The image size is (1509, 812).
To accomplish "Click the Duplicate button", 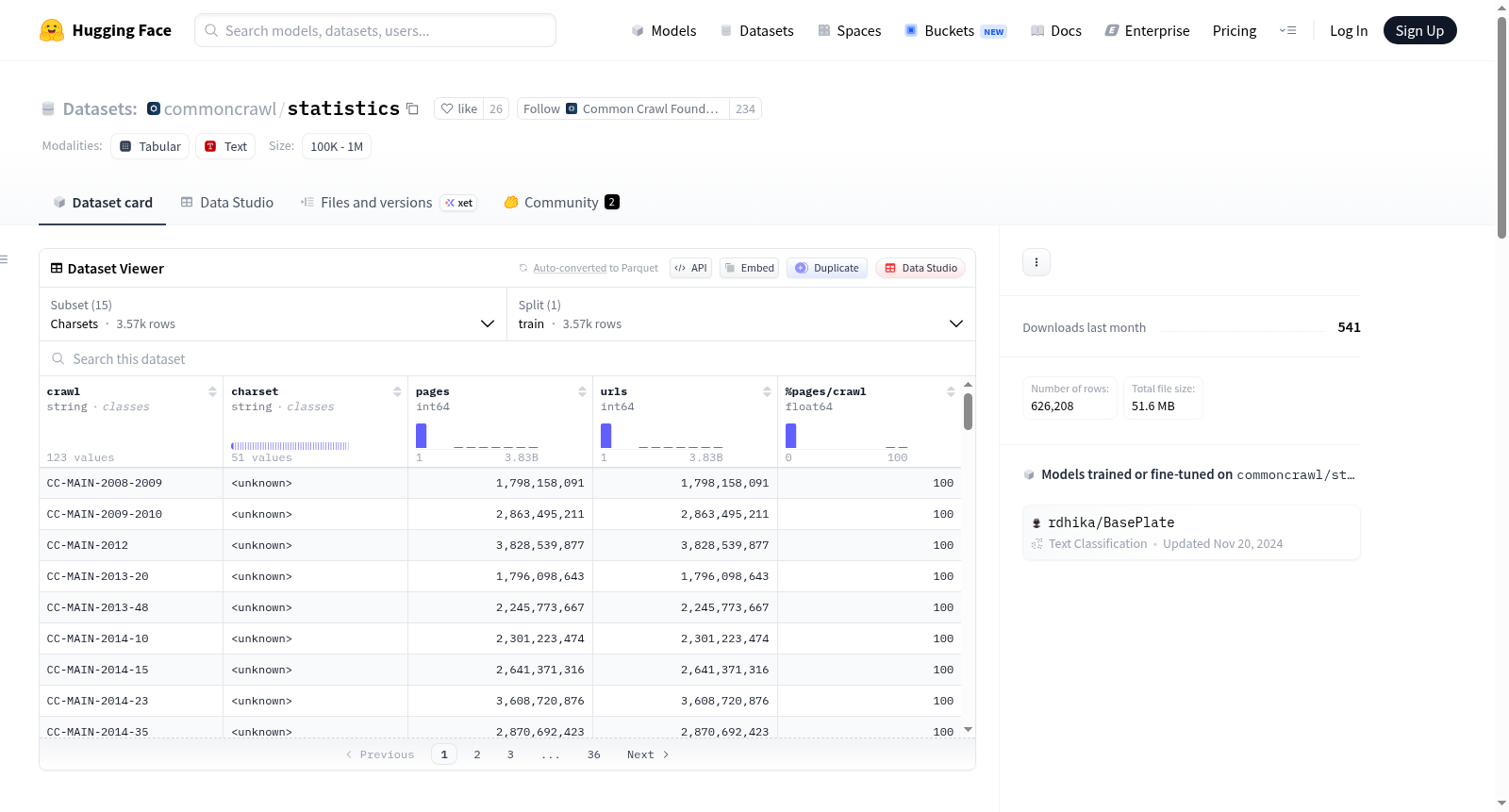I will (x=827, y=268).
